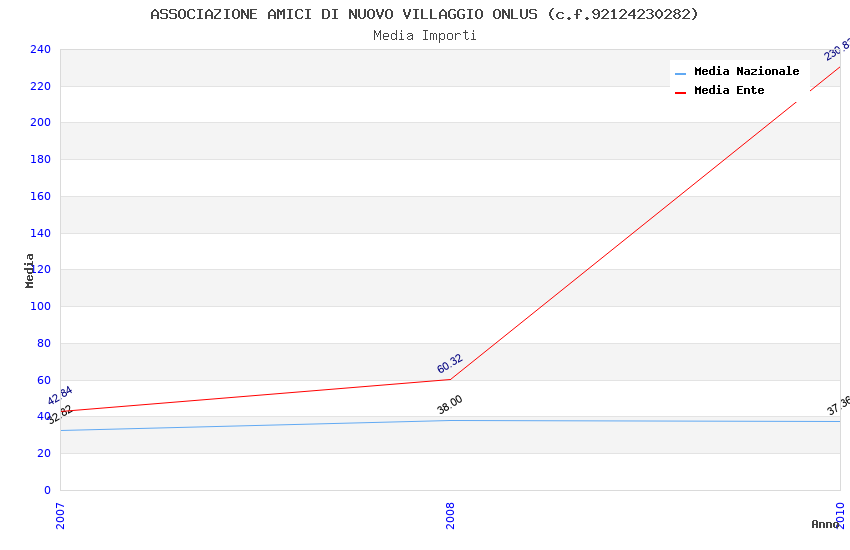Click the y-axis value 0
This screenshot has width=850, height=550.
[x=47, y=490]
